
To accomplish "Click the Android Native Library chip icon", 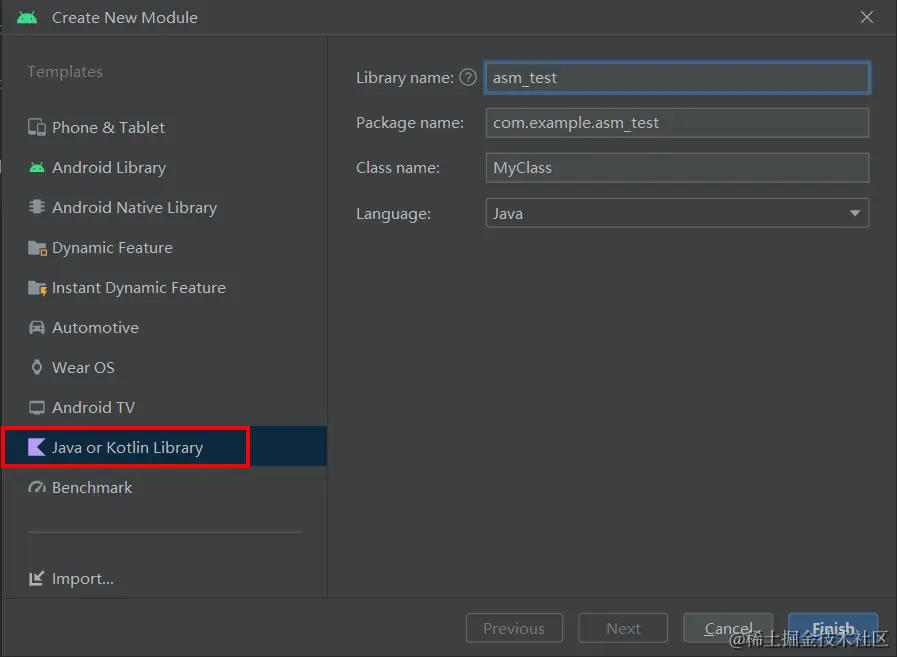I will tap(37, 207).
